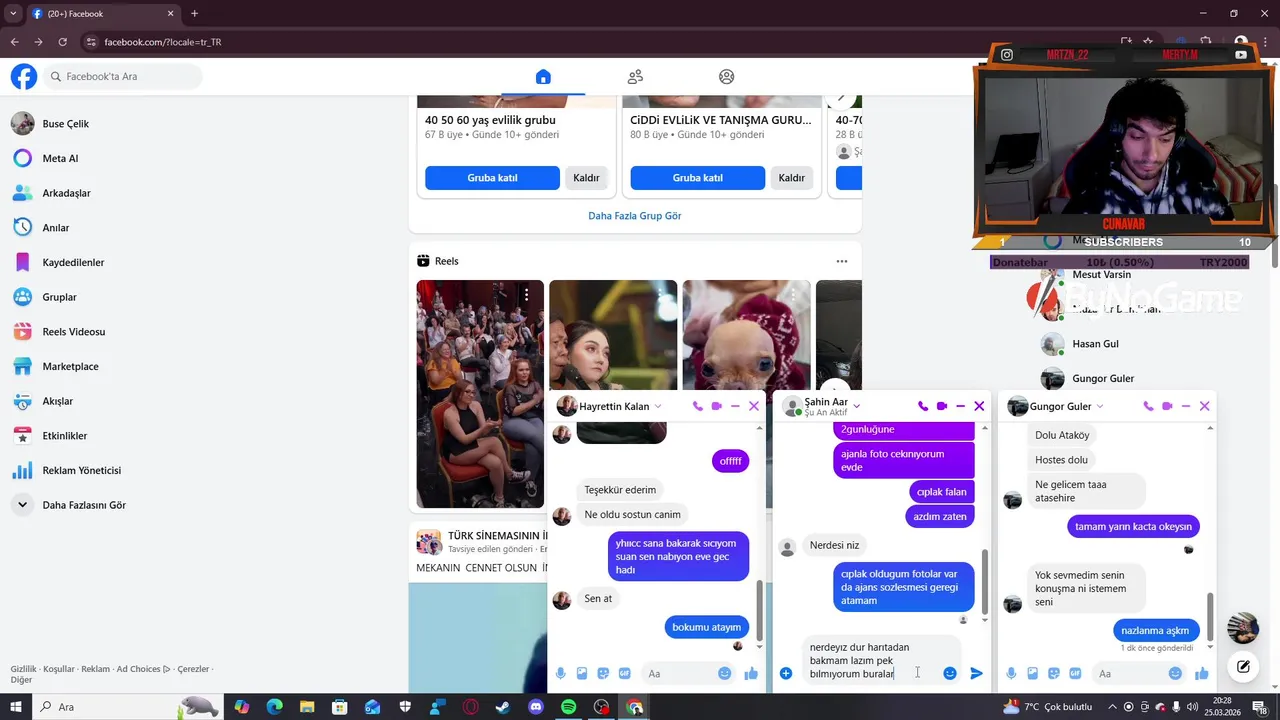Open the Reels section options menu
The width and height of the screenshot is (1280, 720).
[842, 261]
